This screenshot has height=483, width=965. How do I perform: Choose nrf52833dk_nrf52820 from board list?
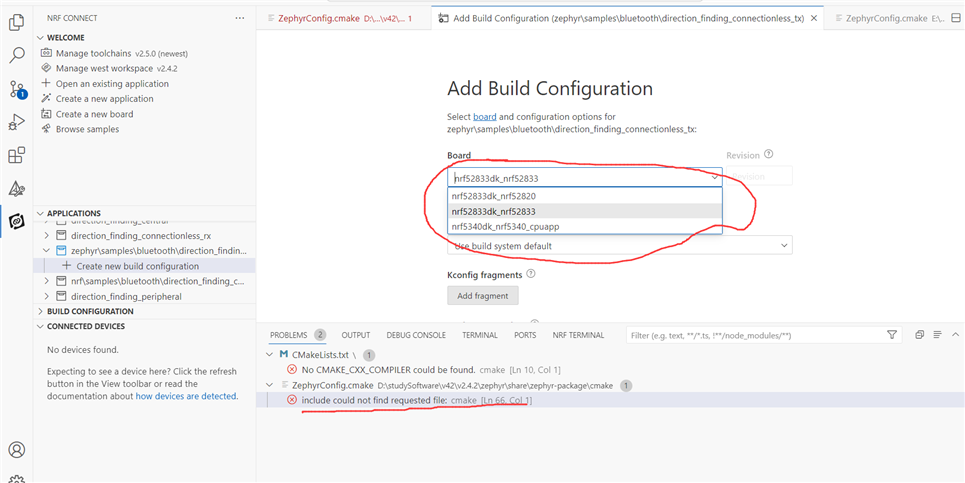[x=585, y=196]
